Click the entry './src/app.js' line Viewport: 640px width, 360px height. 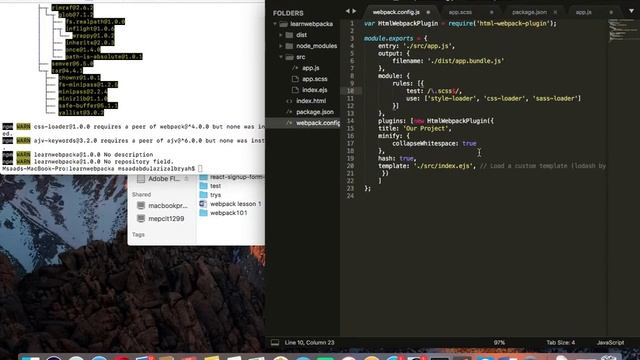[x=416, y=46]
